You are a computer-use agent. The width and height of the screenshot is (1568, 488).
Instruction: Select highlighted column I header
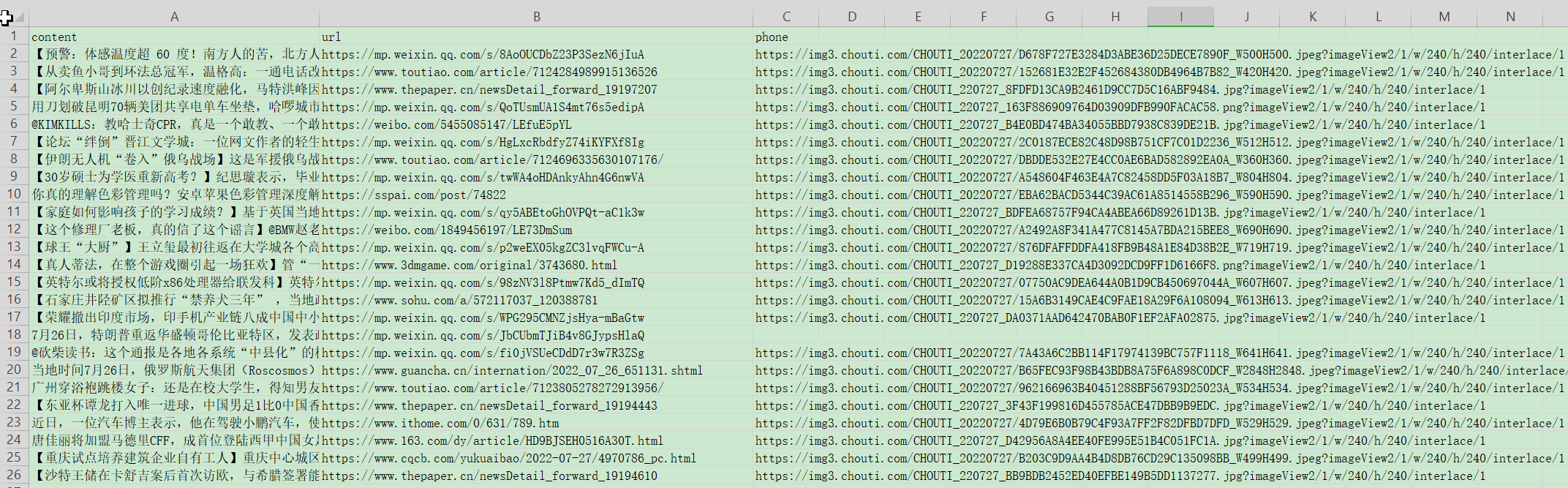1181,16
